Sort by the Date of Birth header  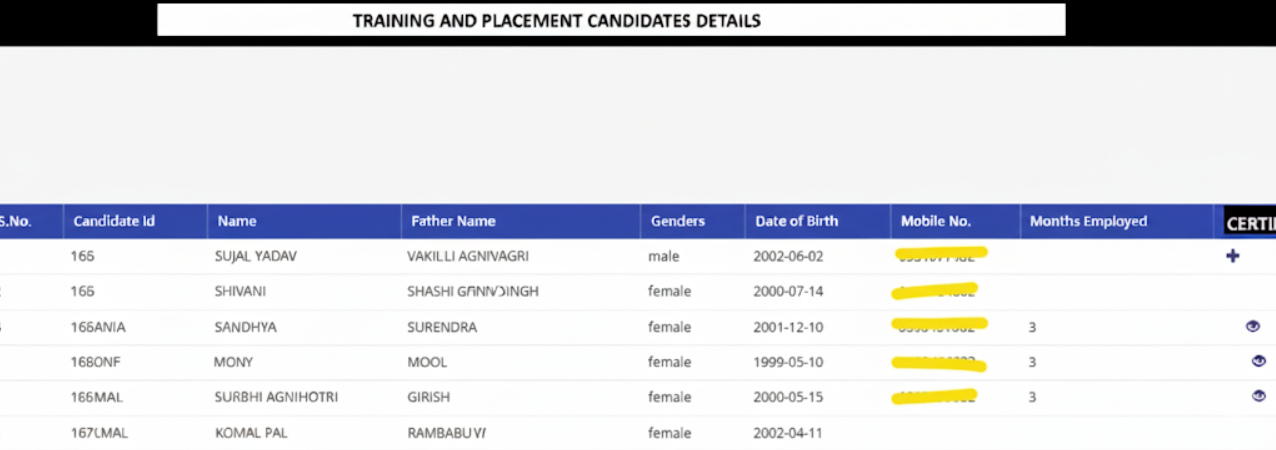796,221
